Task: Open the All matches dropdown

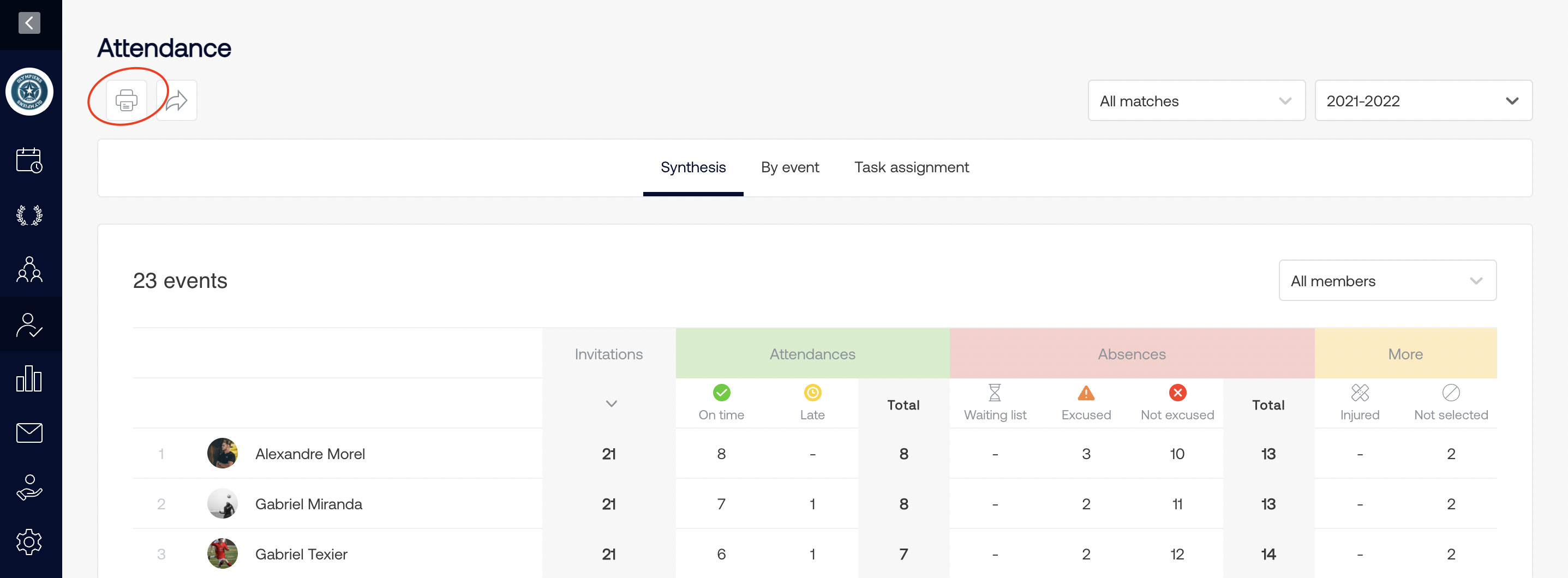Action: (1195, 101)
